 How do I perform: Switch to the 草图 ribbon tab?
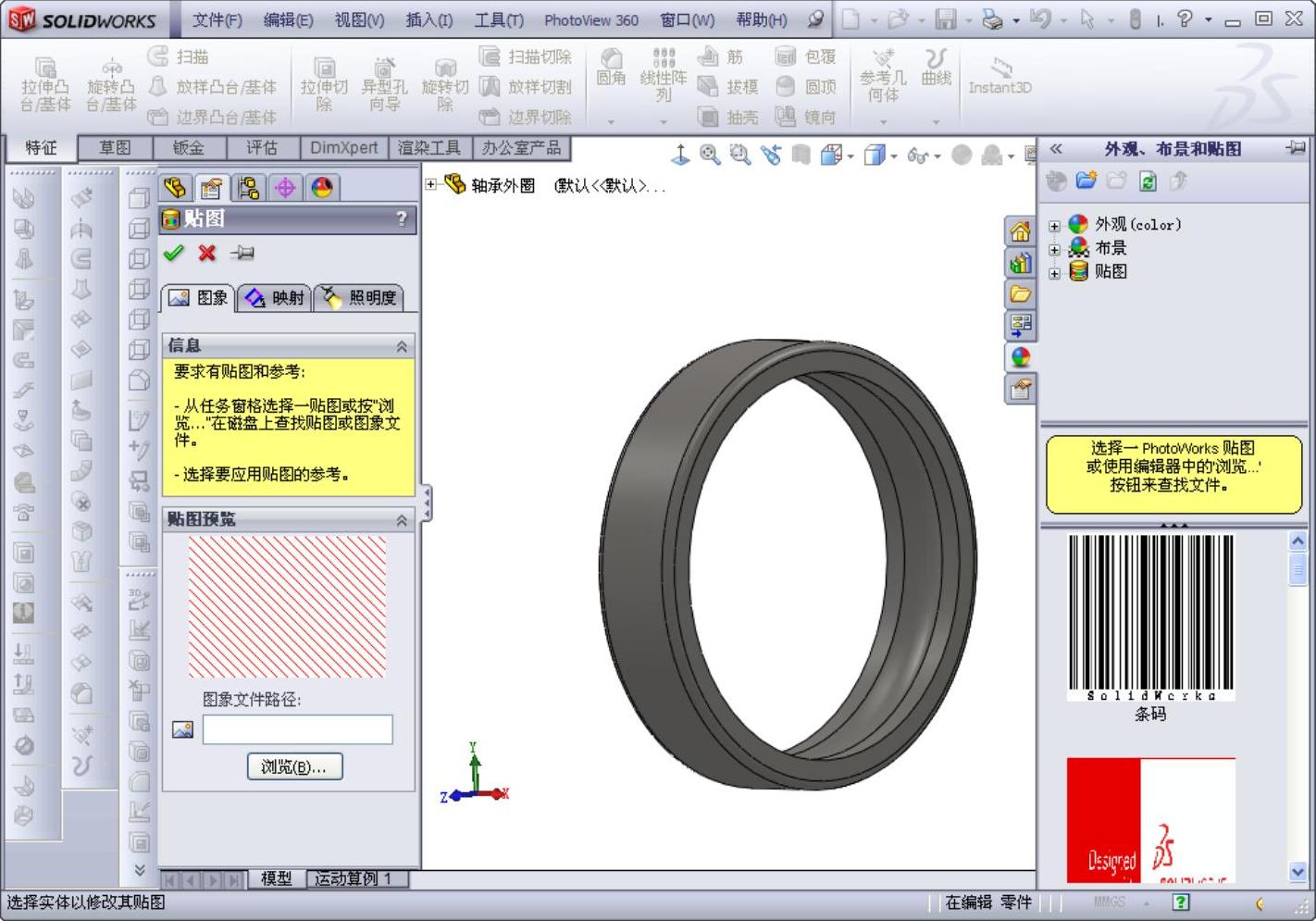(115, 148)
